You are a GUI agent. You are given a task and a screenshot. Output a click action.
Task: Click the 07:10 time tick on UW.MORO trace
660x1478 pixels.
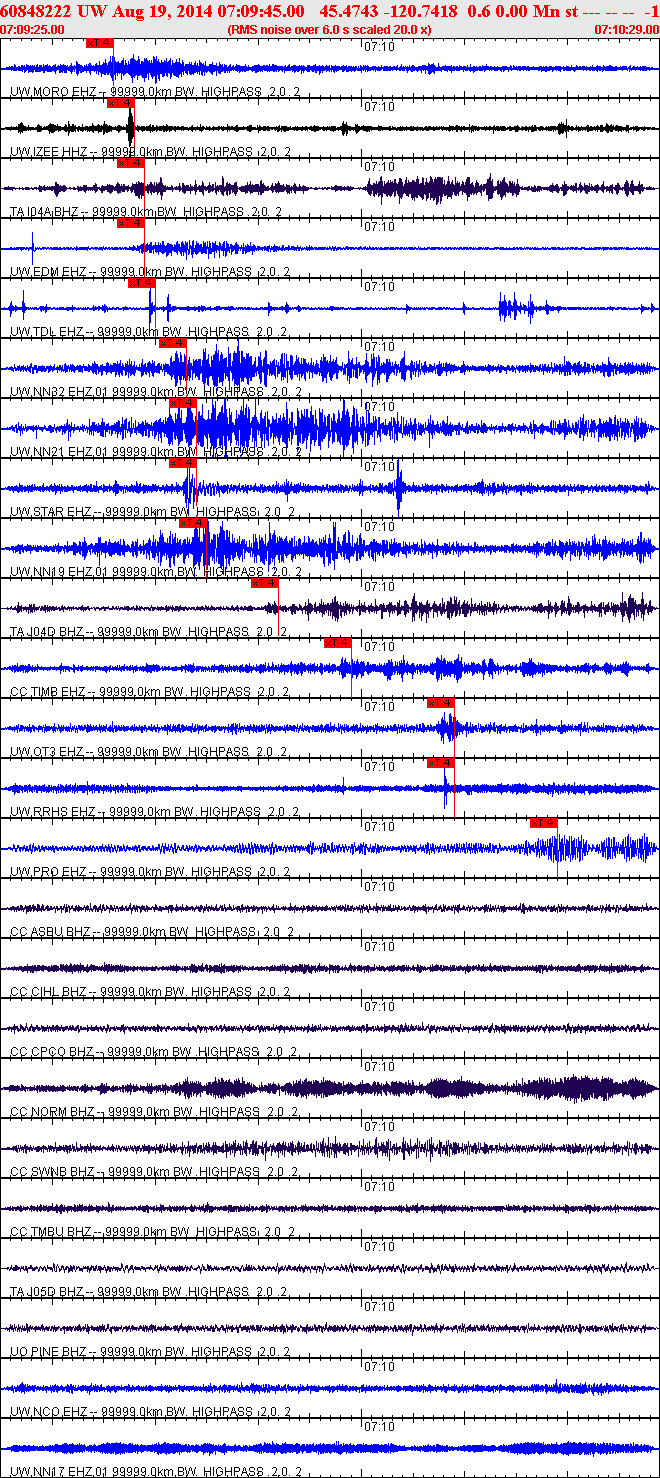pos(379,47)
